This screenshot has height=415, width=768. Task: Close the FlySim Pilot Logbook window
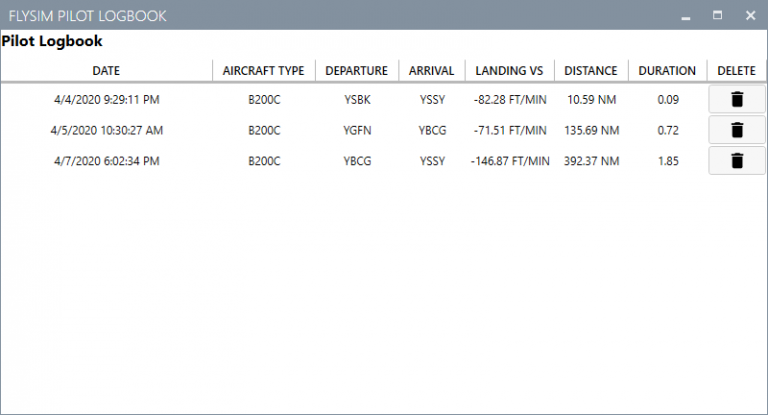pos(749,16)
